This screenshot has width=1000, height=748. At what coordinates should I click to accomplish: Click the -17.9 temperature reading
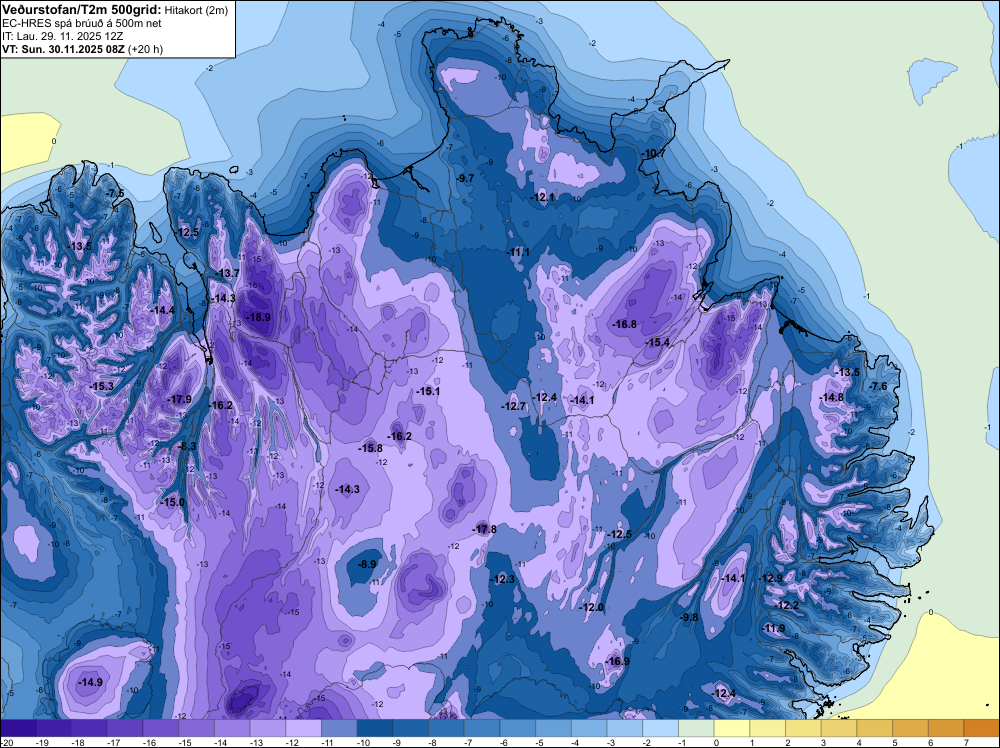point(179,399)
